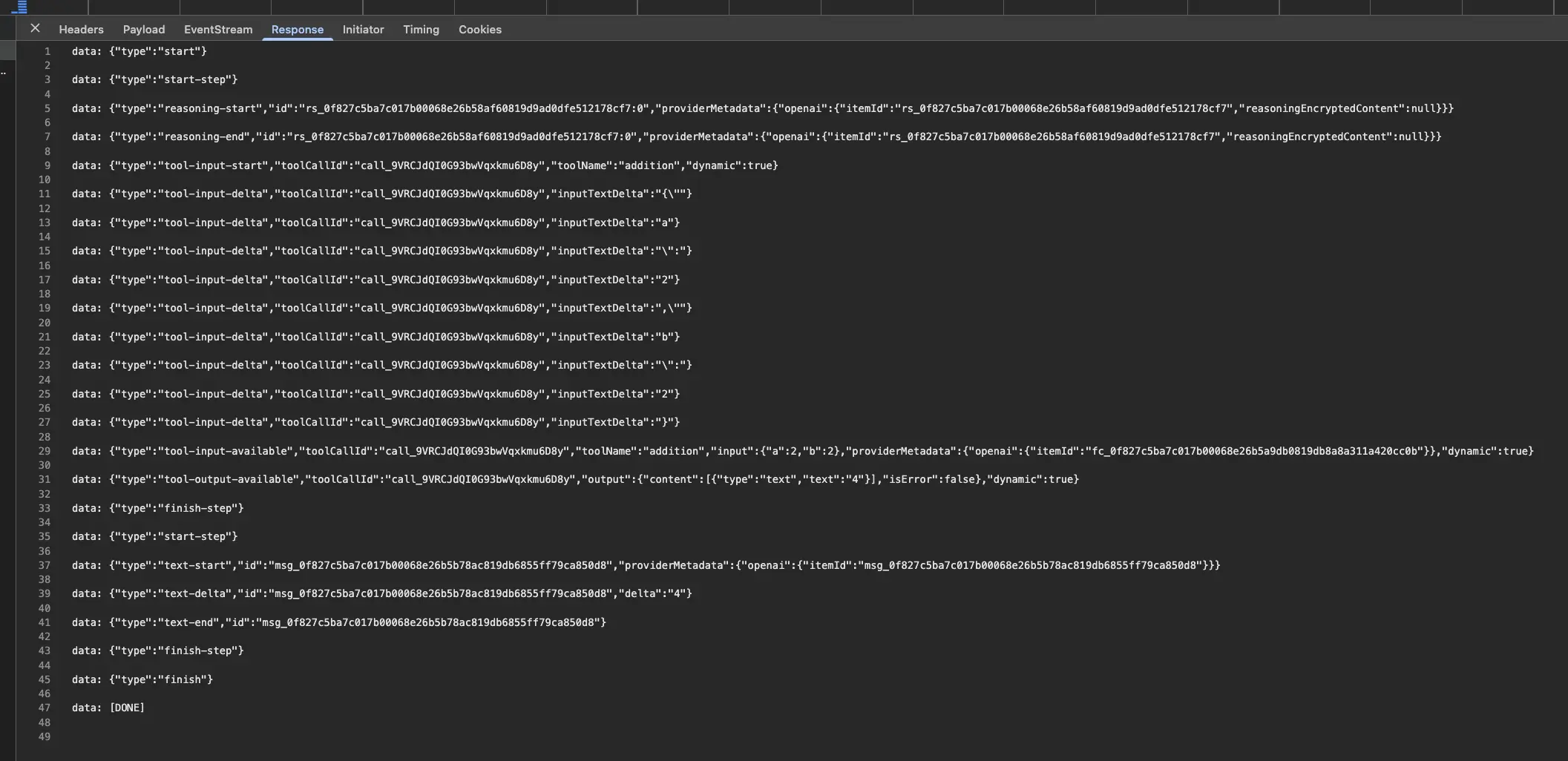Click the text-delta line showing delta "4"
The width and height of the screenshot is (1568, 761).
381,593
